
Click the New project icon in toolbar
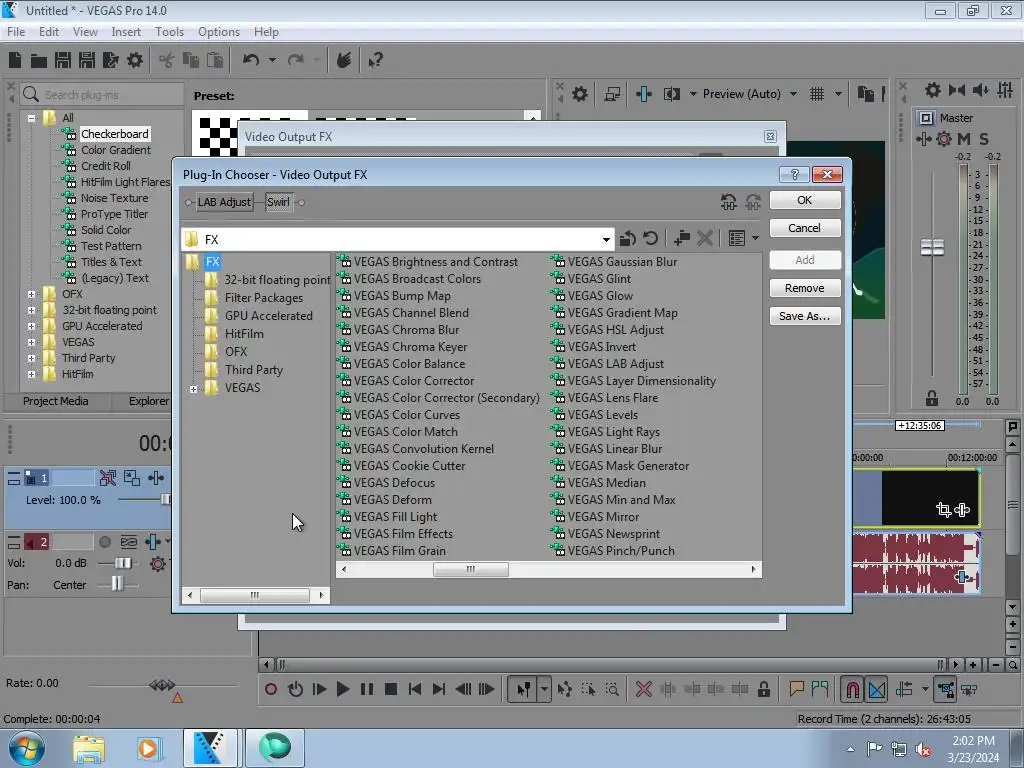(x=15, y=60)
